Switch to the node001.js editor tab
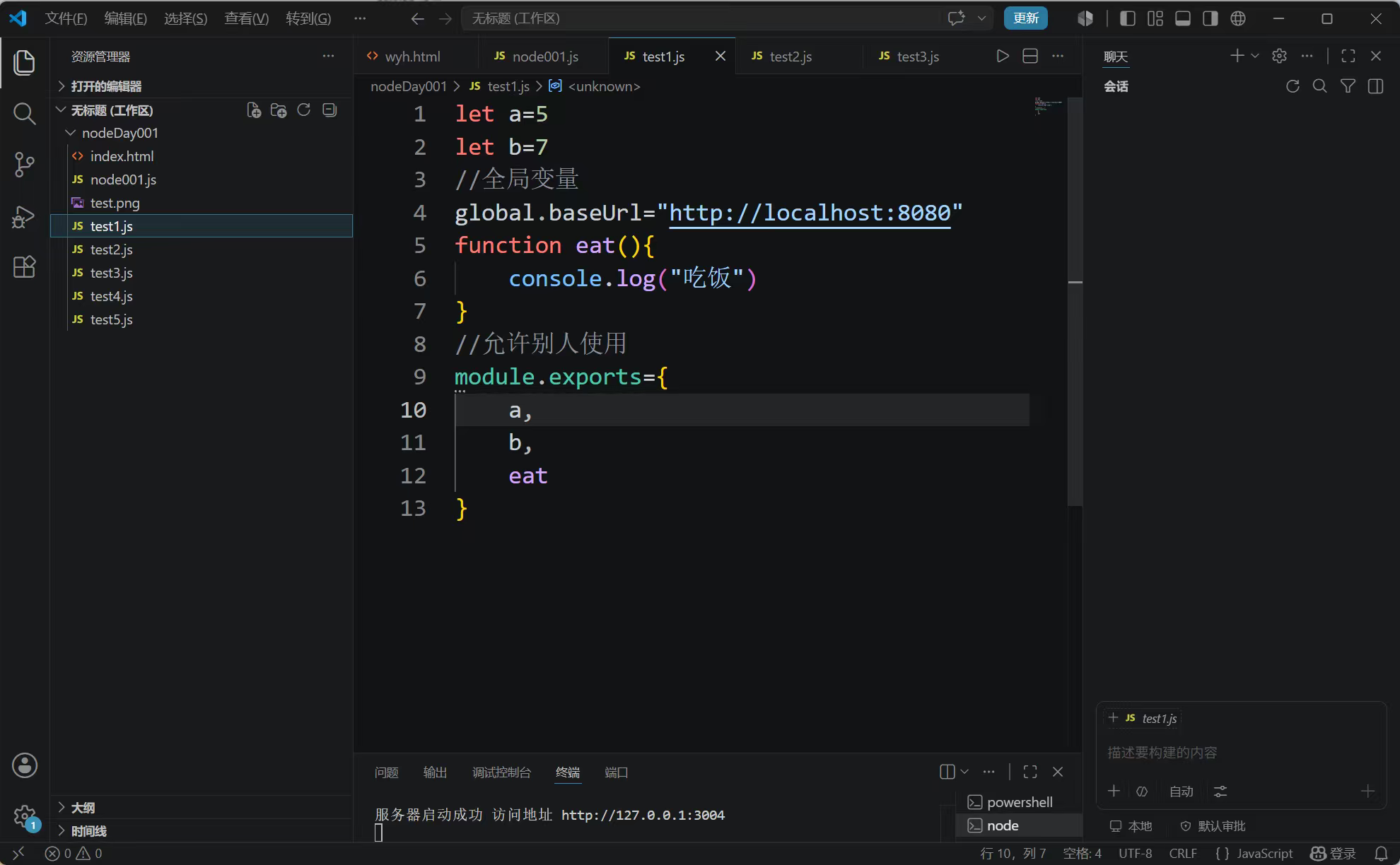Screen dimensions: 1400x865 click(543, 56)
